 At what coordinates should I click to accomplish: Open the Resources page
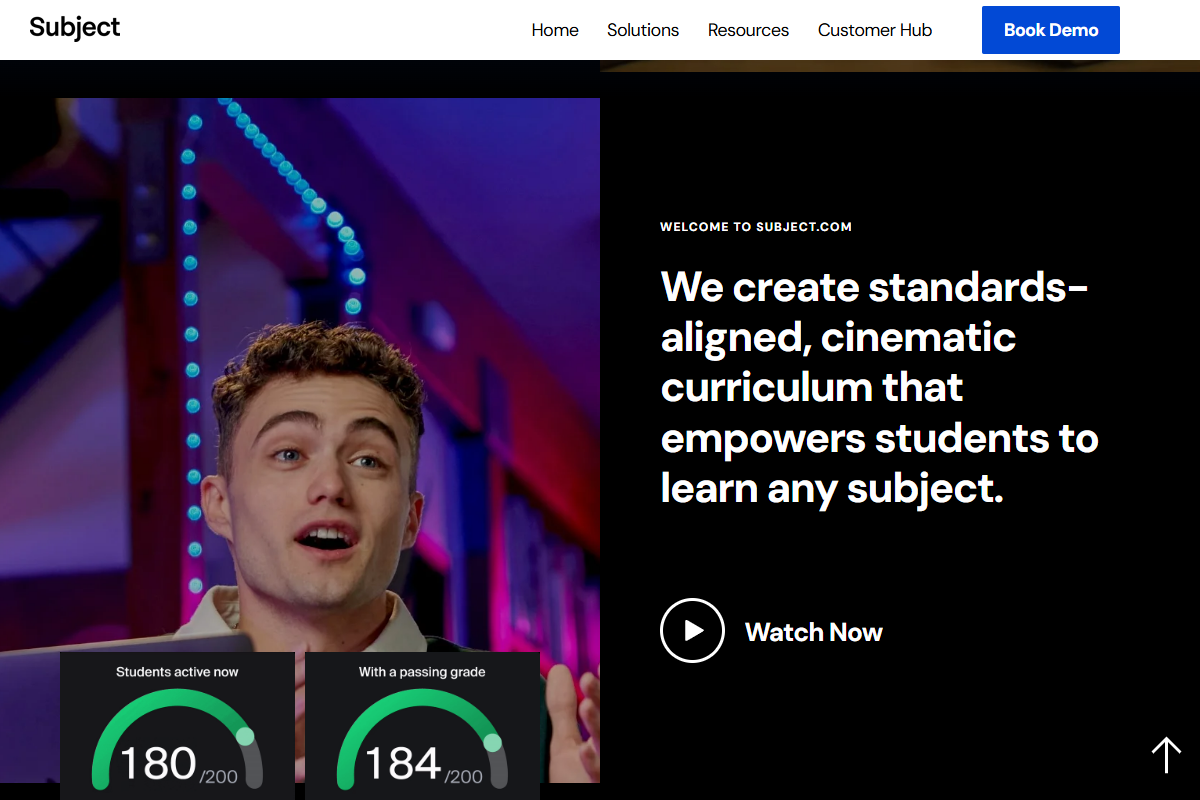pyautogui.click(x=748, y=30)
